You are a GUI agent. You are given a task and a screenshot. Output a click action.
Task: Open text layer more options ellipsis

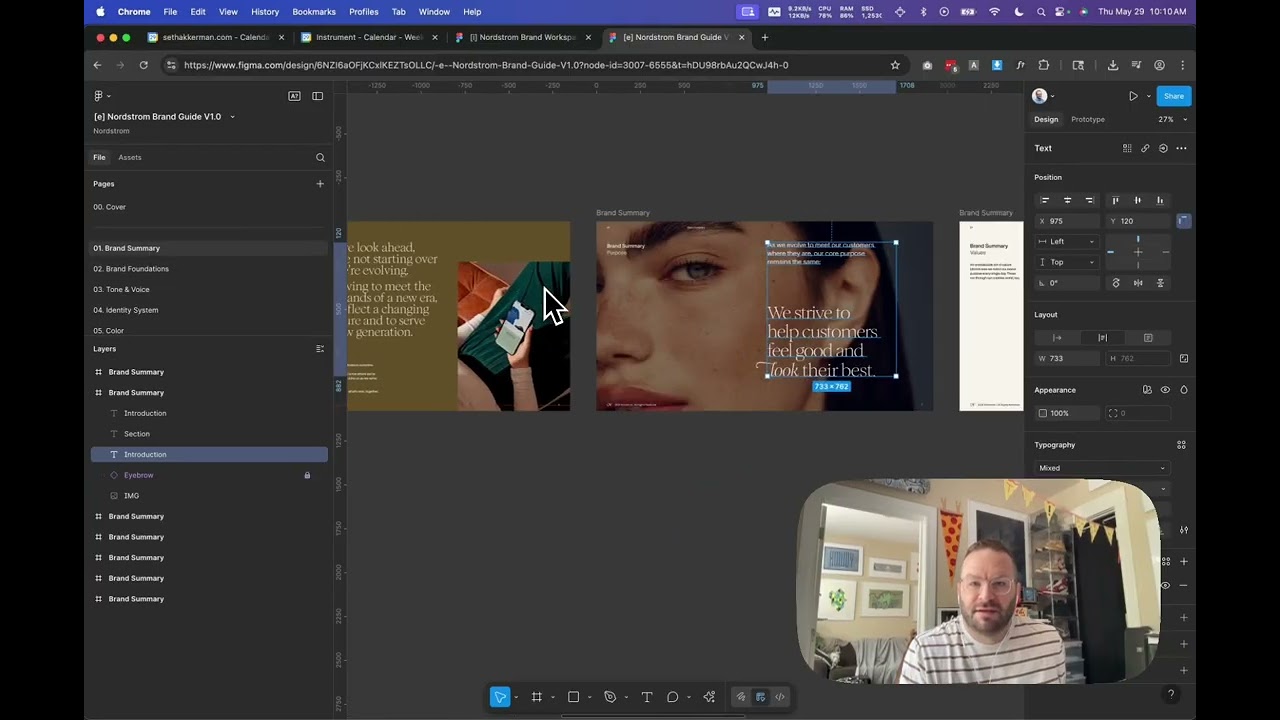[x=1181, y=148]
